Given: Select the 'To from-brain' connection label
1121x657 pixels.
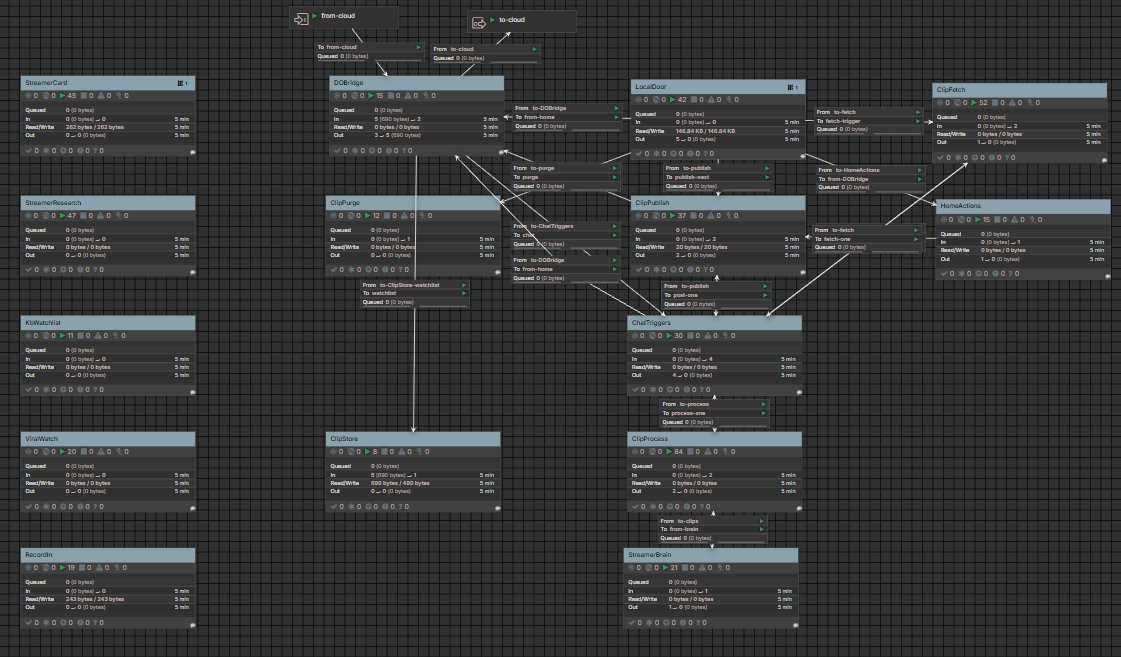Looking at the screenshot, I should point(679,530).
